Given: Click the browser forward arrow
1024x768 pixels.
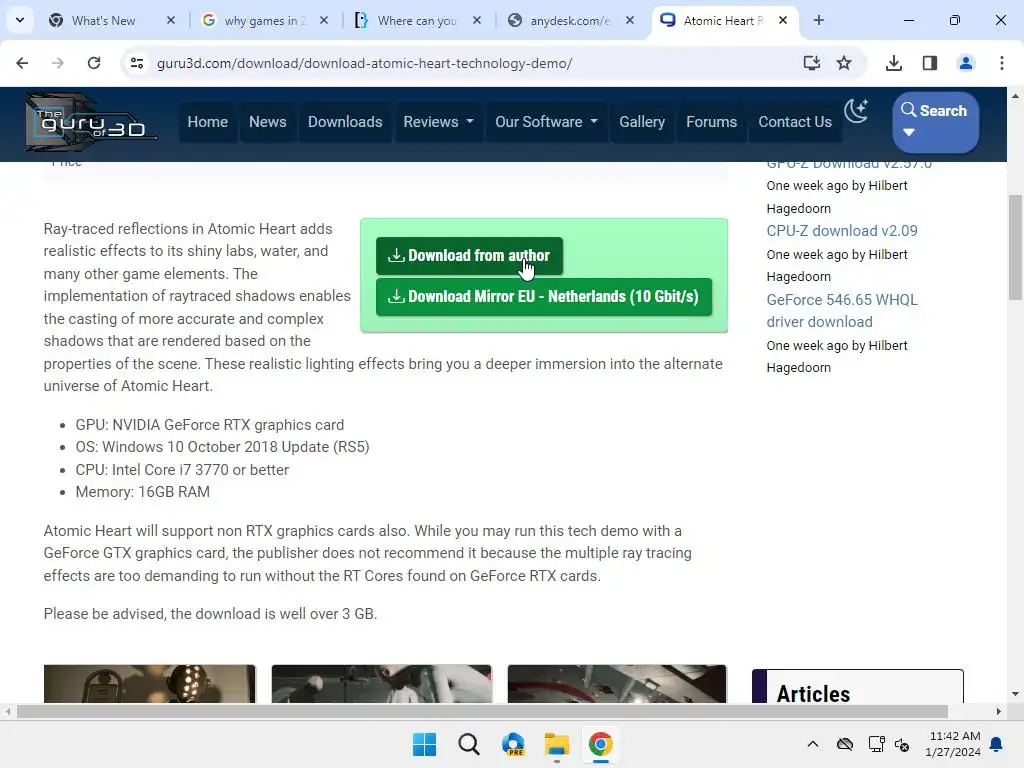Looking at the screenshot, I should click(x=57, y=63).
